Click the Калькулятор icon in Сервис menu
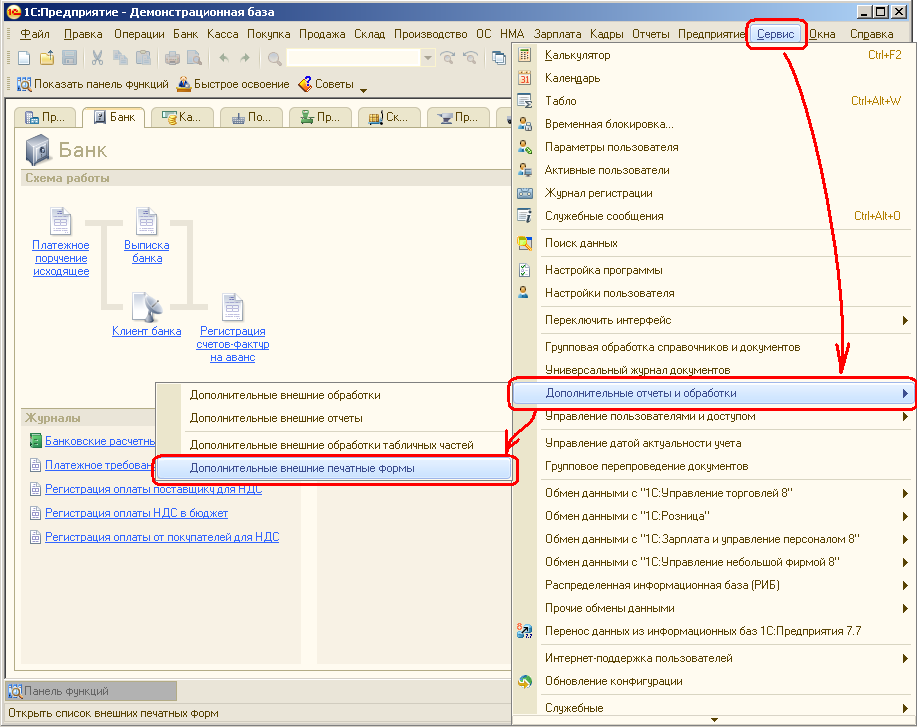Viewport: 917px width, 727px height. point(525,55)
